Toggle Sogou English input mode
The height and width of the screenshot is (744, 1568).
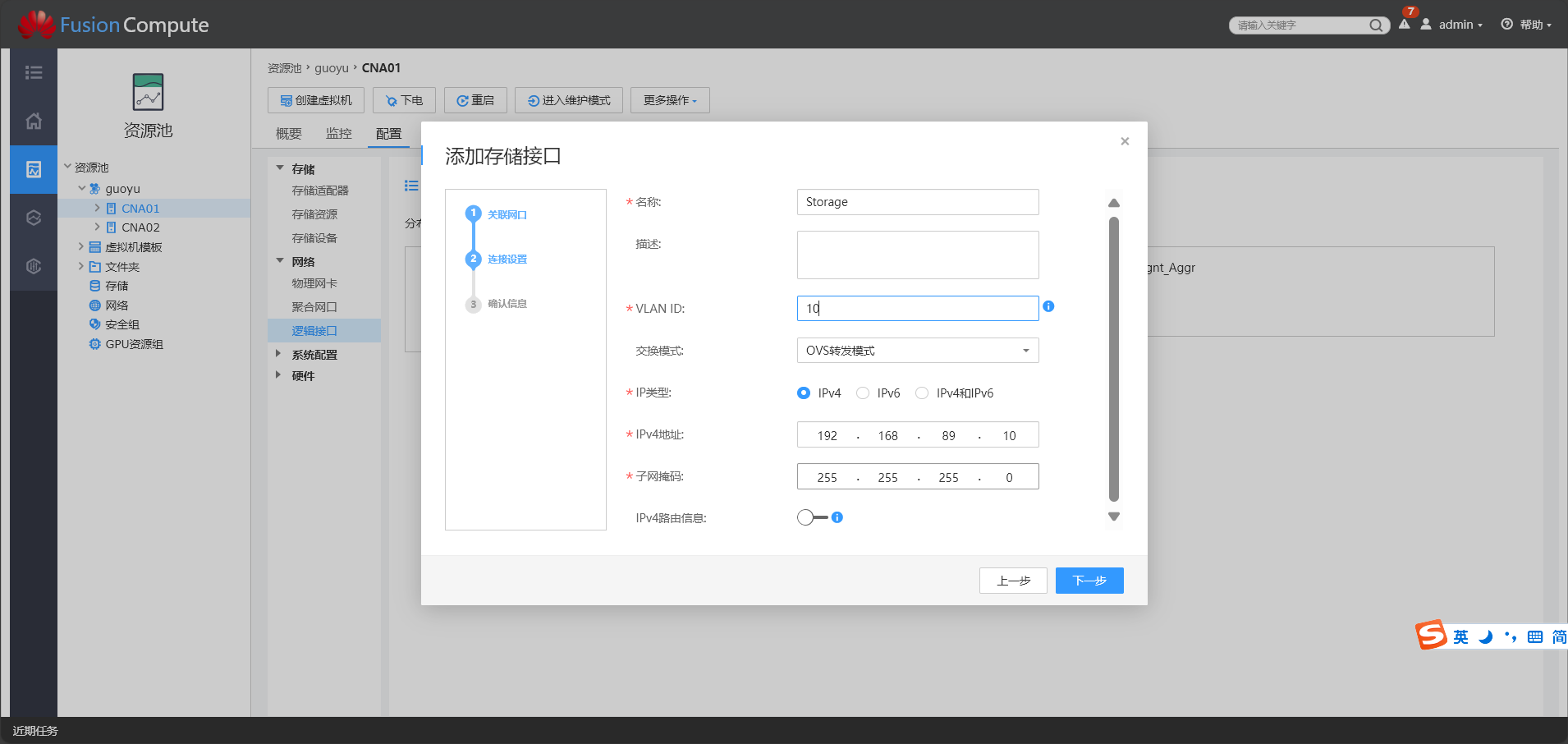1460,637
